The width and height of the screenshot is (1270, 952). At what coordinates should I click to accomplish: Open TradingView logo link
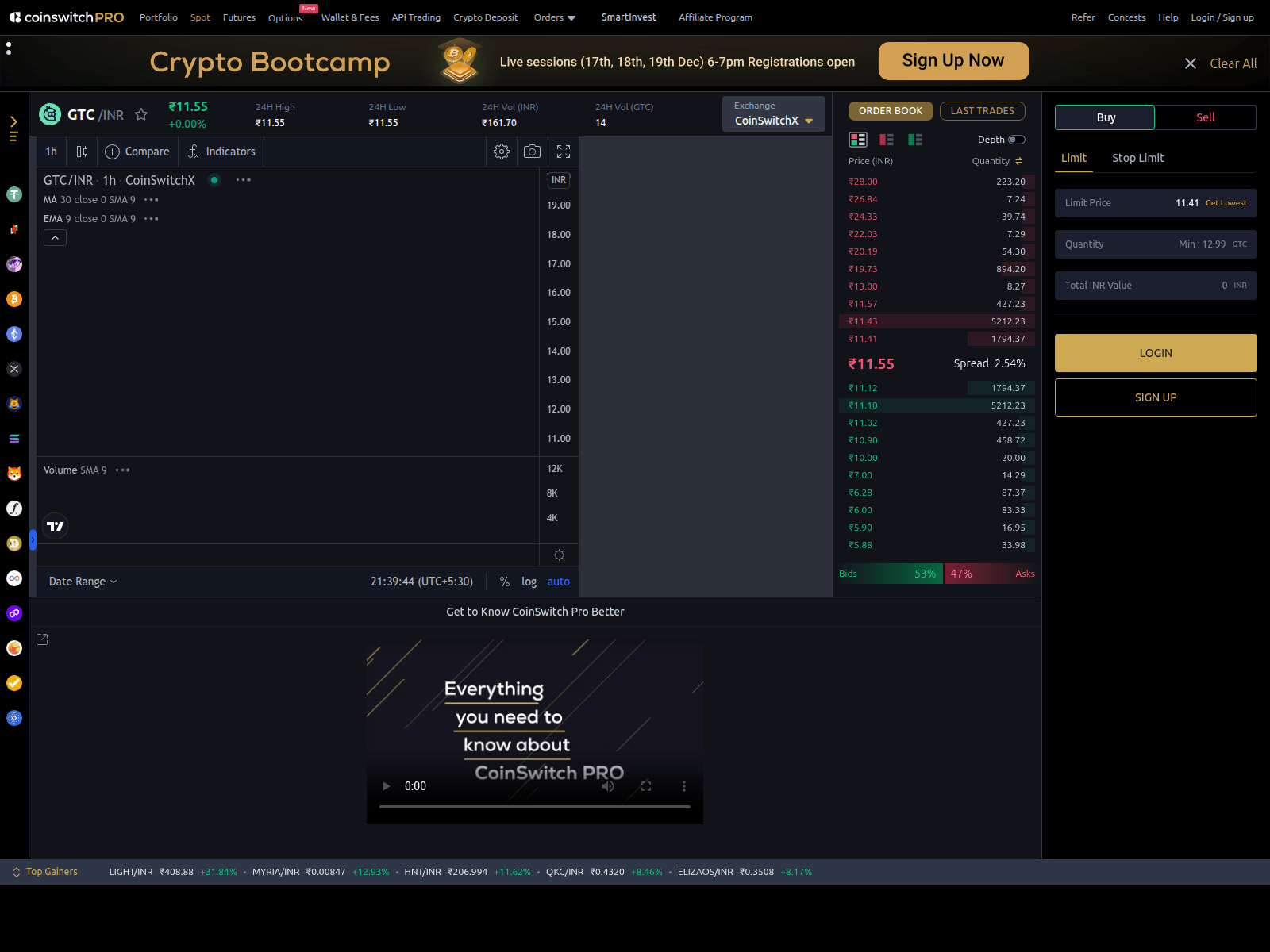(55, 526)
